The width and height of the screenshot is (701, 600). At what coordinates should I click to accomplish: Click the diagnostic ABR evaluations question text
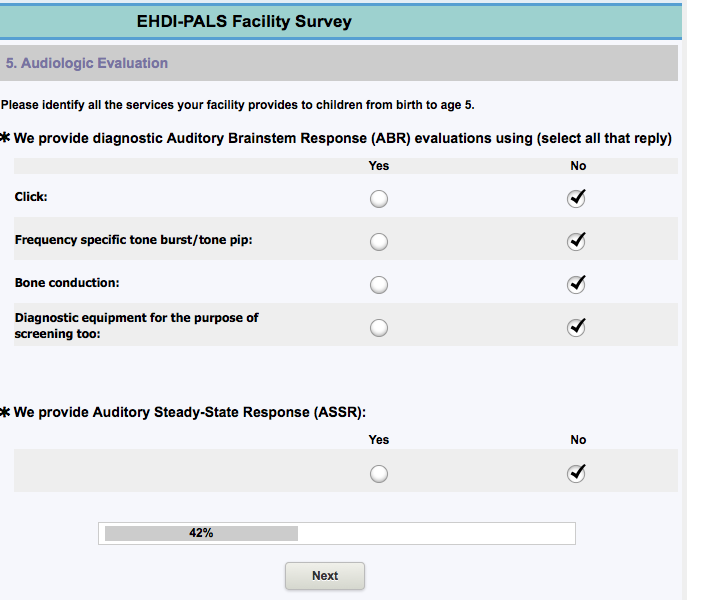342,138
